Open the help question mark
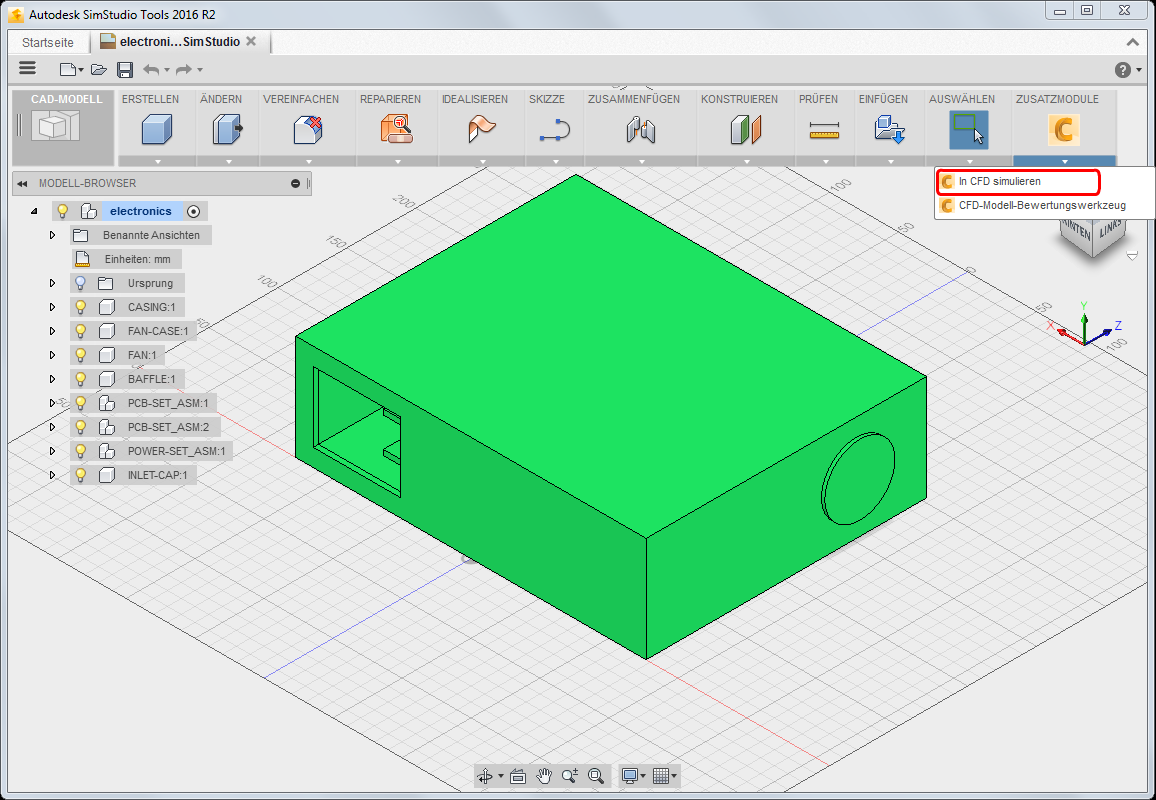 pyautogui.click(x=1122, y=69)
